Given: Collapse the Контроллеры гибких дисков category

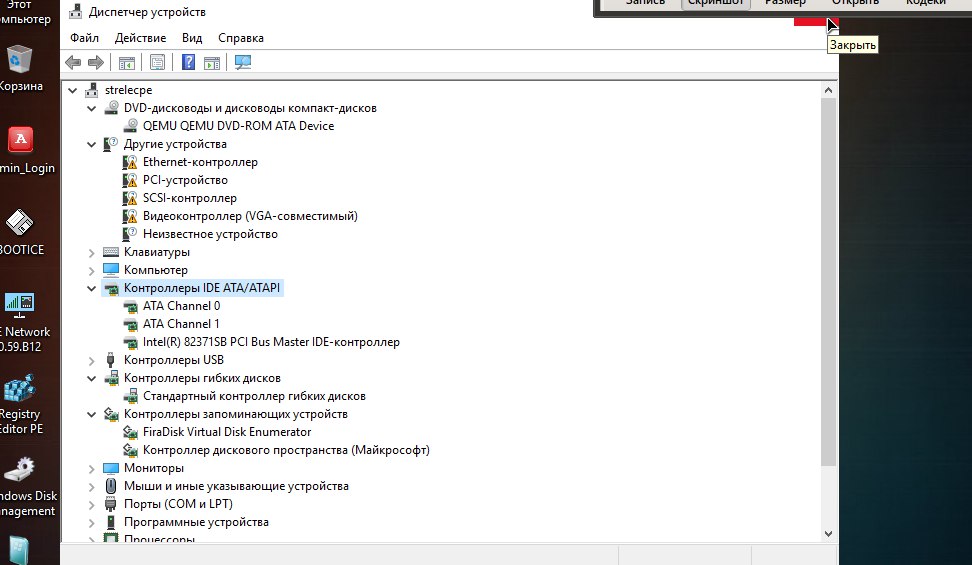Looking at the screenshot, I should (91, 378).
